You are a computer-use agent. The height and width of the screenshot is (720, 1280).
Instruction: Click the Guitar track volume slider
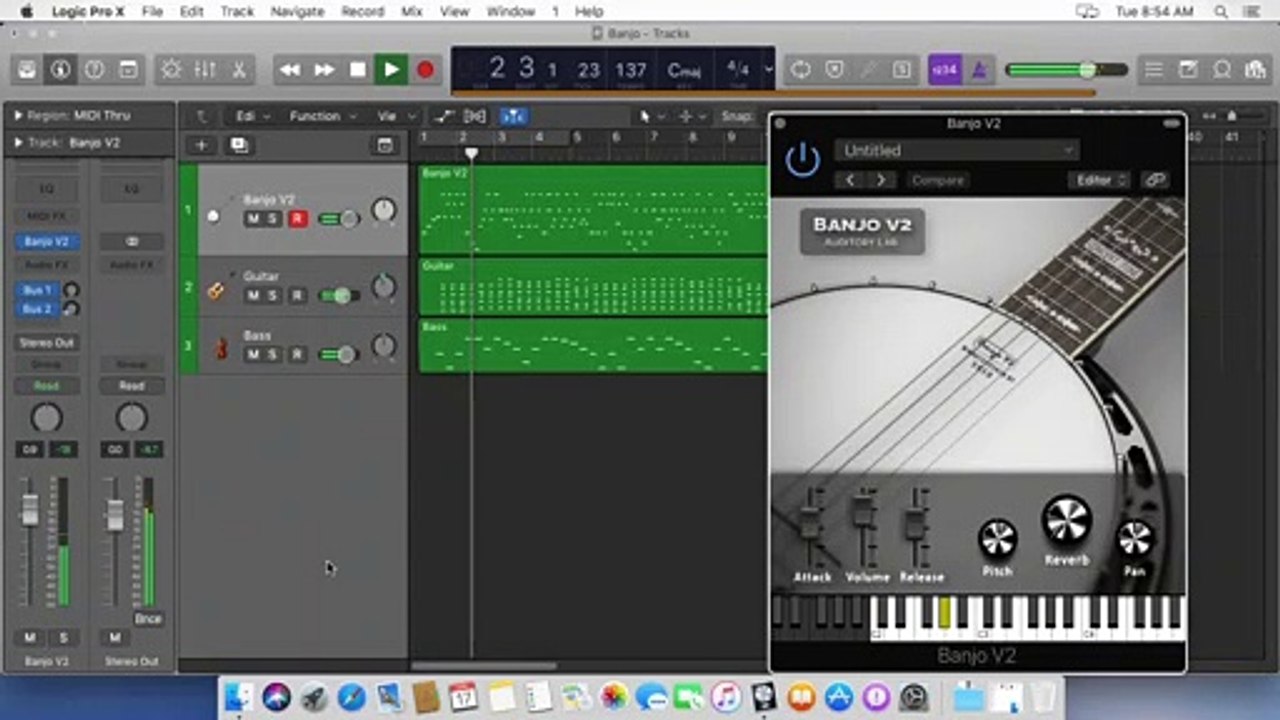(338, 296)
